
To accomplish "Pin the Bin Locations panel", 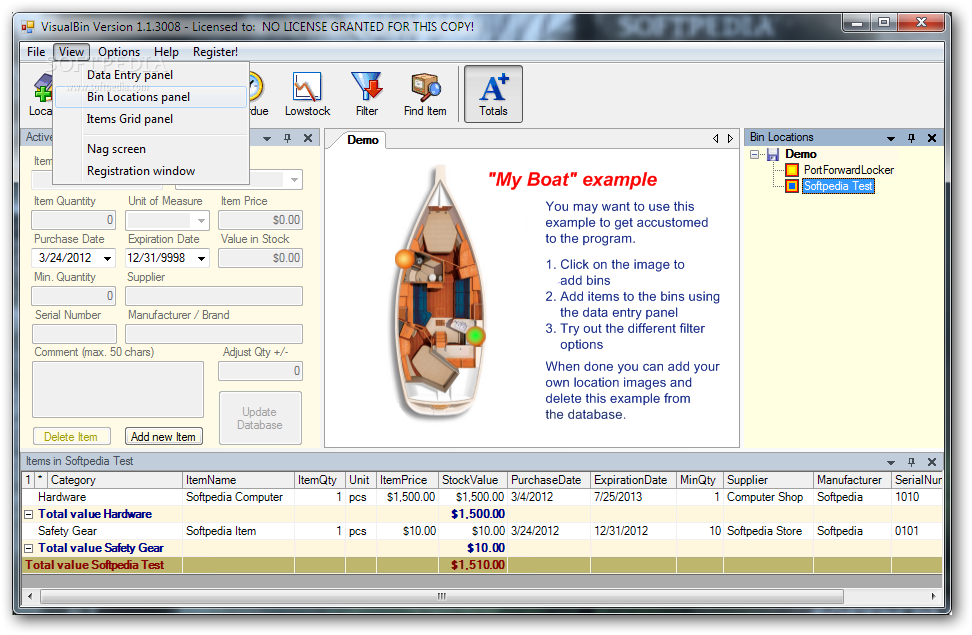I will click(911, 138).
